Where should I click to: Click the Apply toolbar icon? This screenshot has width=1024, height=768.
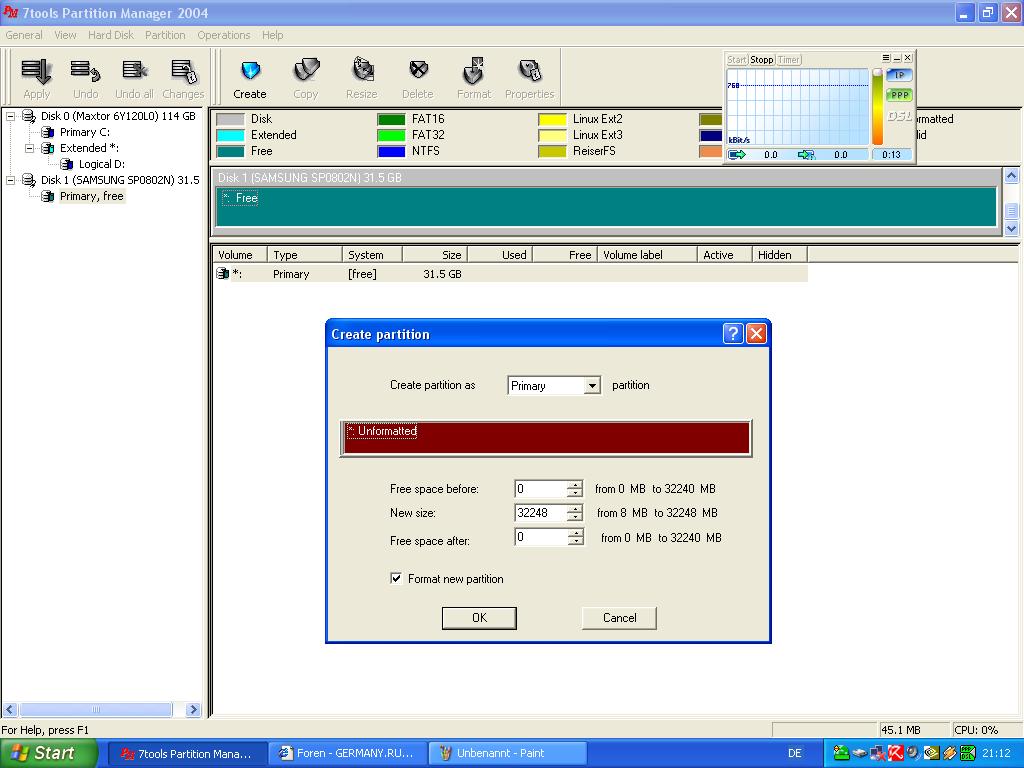click(x=36, y=71)
